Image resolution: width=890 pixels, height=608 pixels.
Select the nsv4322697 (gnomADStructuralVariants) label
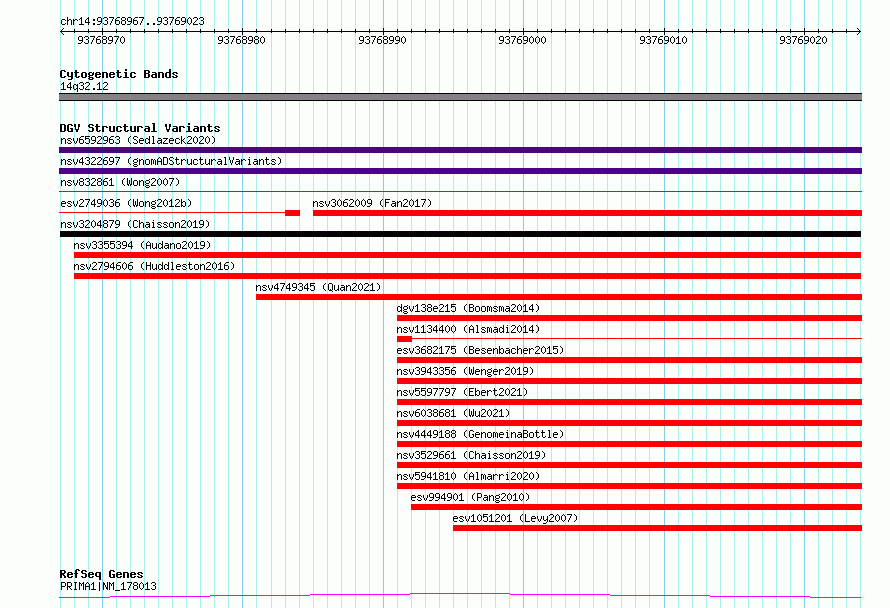[171, 161]
